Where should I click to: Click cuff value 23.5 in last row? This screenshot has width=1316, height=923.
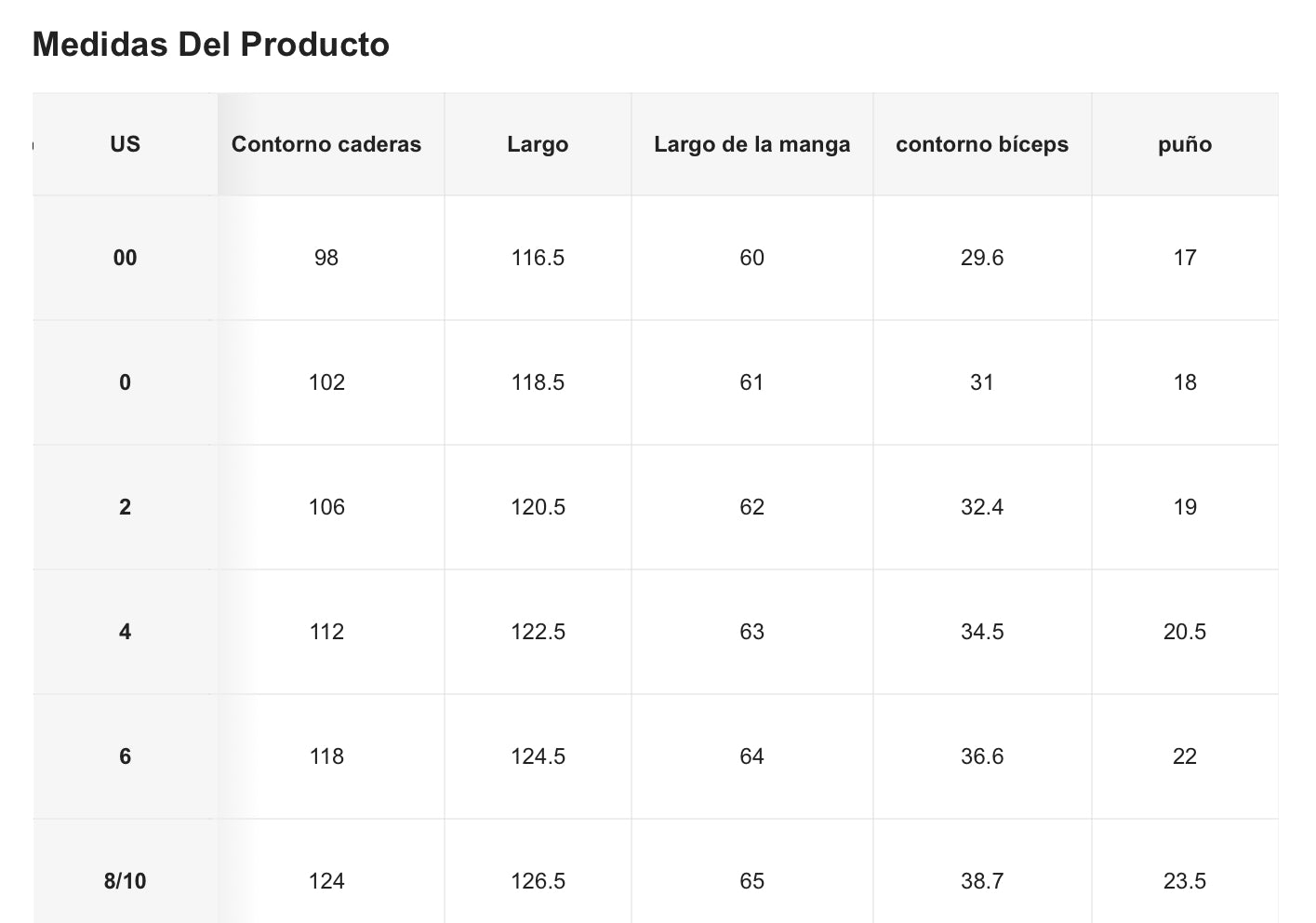[1185, 881]
